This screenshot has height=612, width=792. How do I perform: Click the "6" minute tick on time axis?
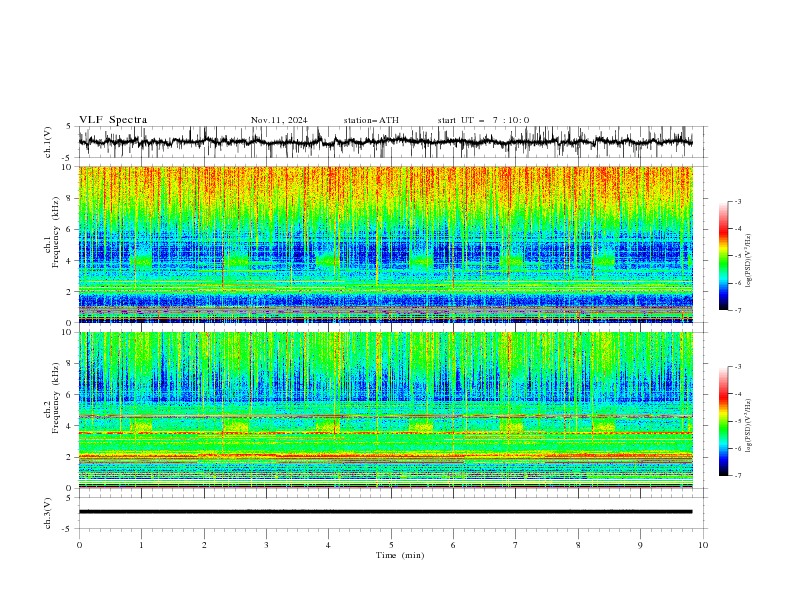point(453,545)
